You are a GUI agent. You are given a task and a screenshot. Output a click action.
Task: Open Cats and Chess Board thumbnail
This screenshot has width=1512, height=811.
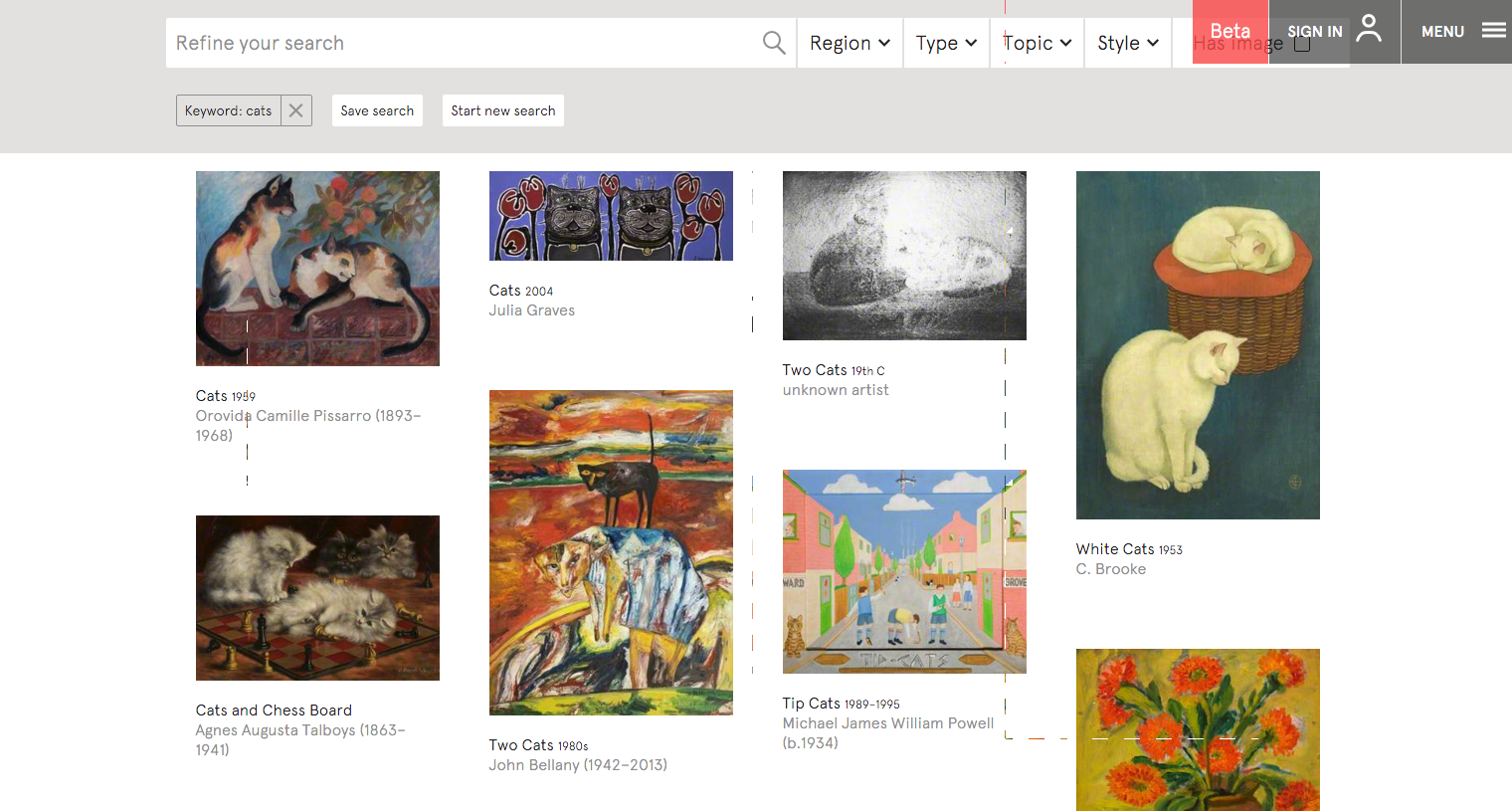point(317,598)
